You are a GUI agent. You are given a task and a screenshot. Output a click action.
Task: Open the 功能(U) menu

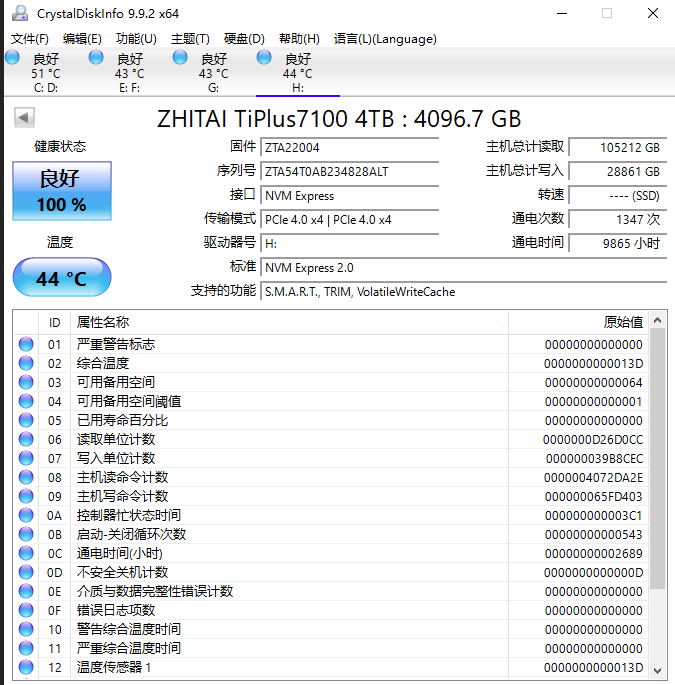pyautogui.click(x=136, y=39)
